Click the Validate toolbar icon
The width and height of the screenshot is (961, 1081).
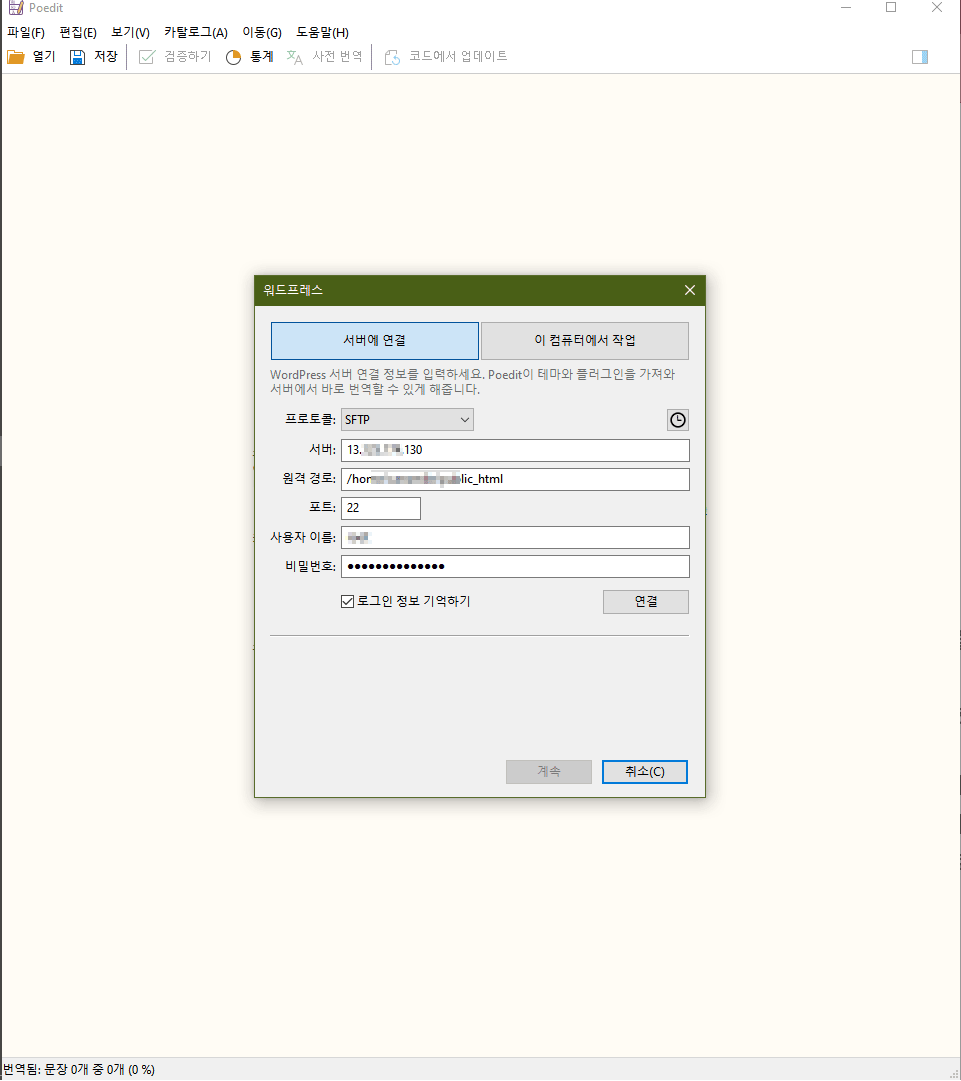pyautogui.click(x=147, y=57)
